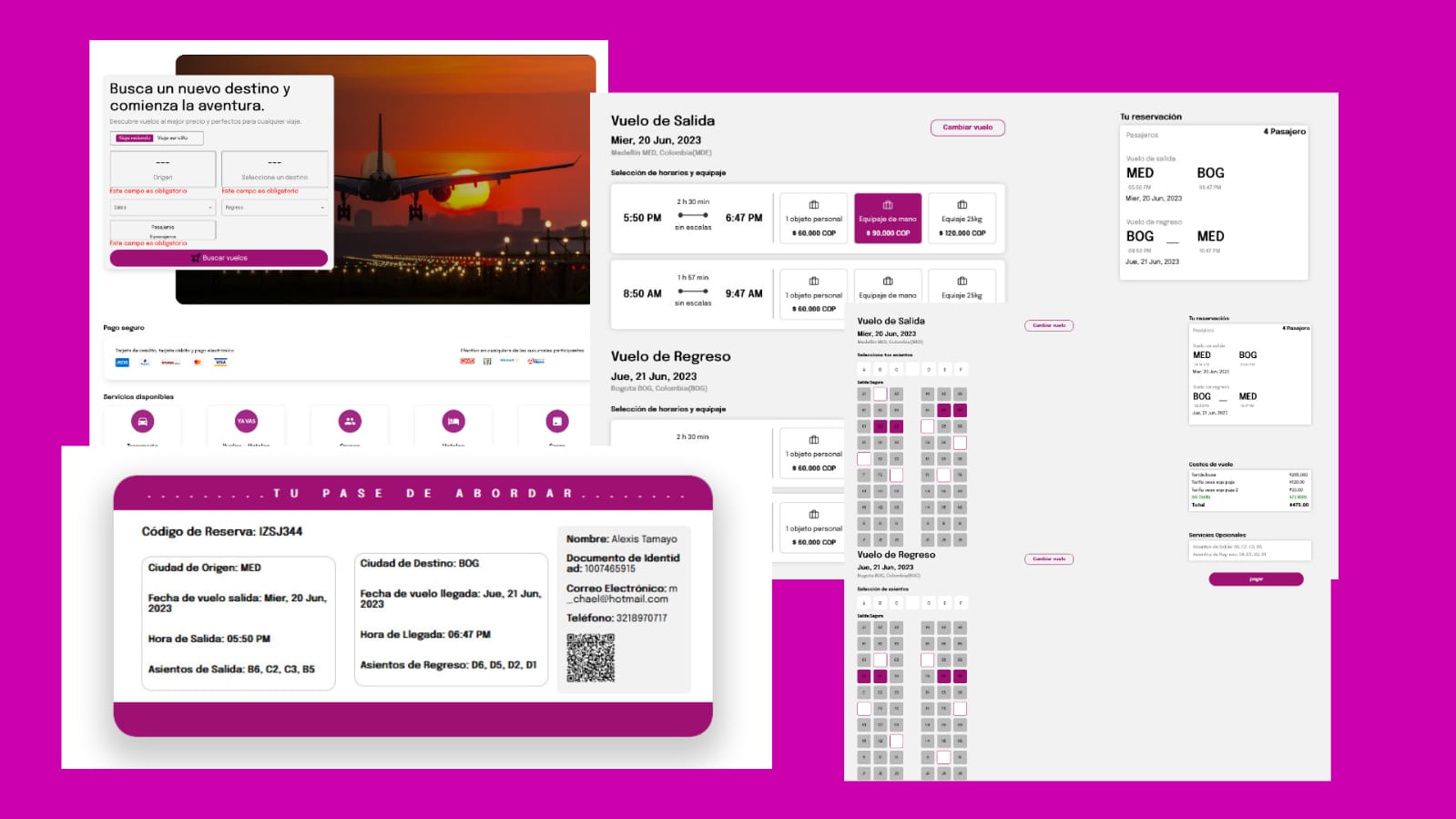Image resolution: width=1456 pixels, height=819 pixels.
Task: Click the Origen field
Action: [163, 169]
